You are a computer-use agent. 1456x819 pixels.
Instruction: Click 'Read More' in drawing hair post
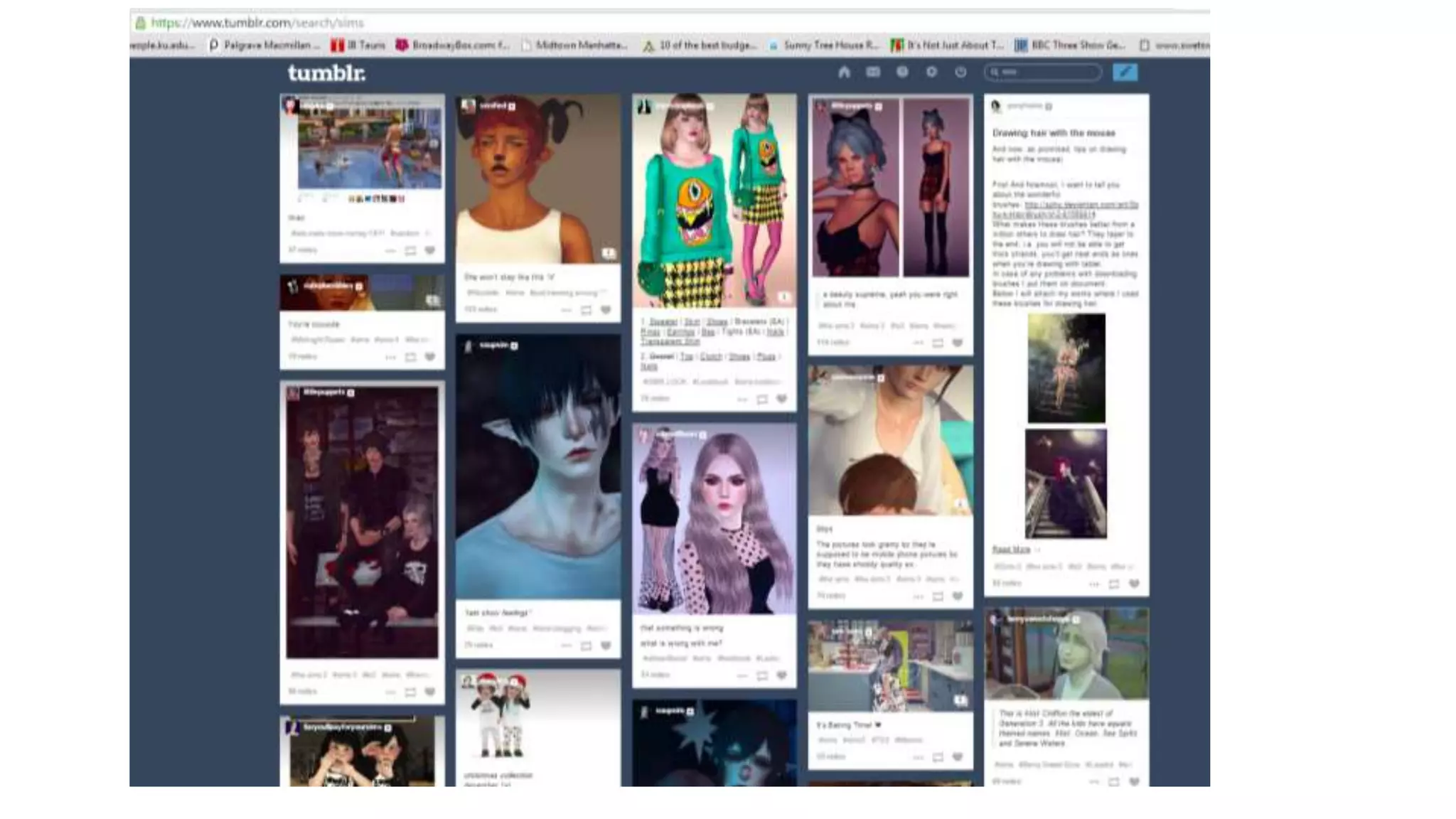(x=1011, y=550)
